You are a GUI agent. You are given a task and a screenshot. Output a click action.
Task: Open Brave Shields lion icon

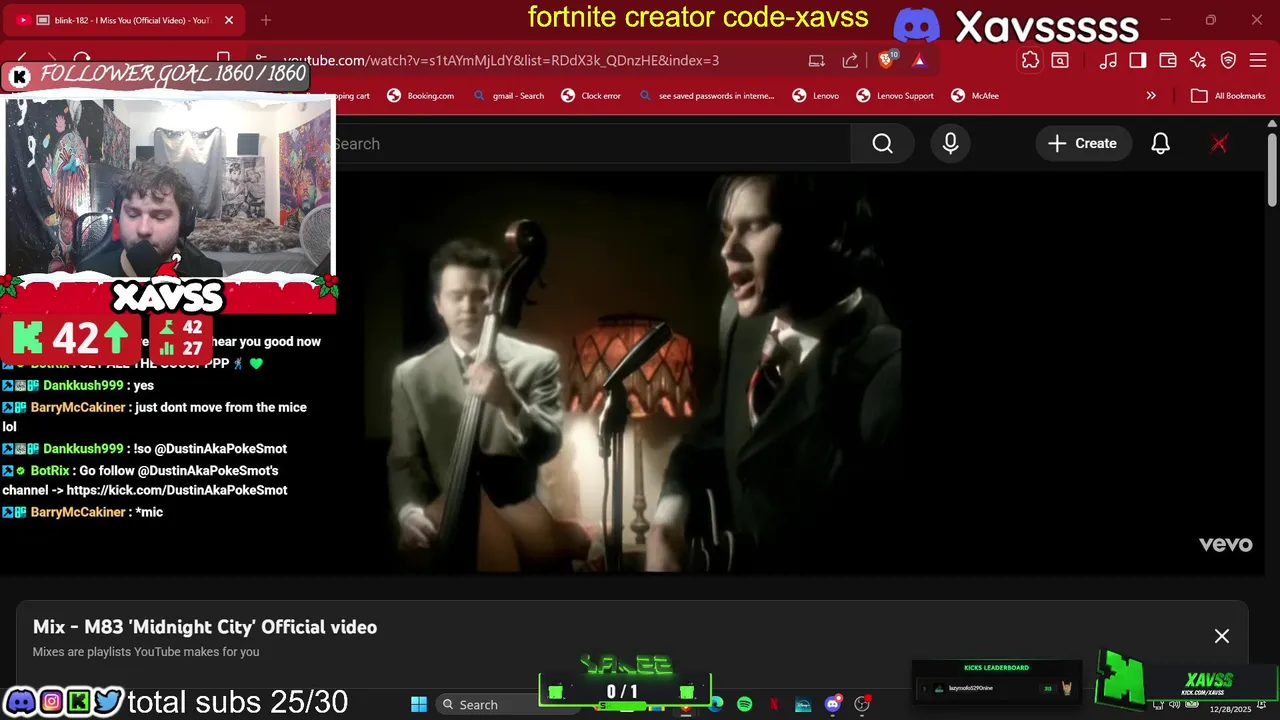click(x=887, y=60)
